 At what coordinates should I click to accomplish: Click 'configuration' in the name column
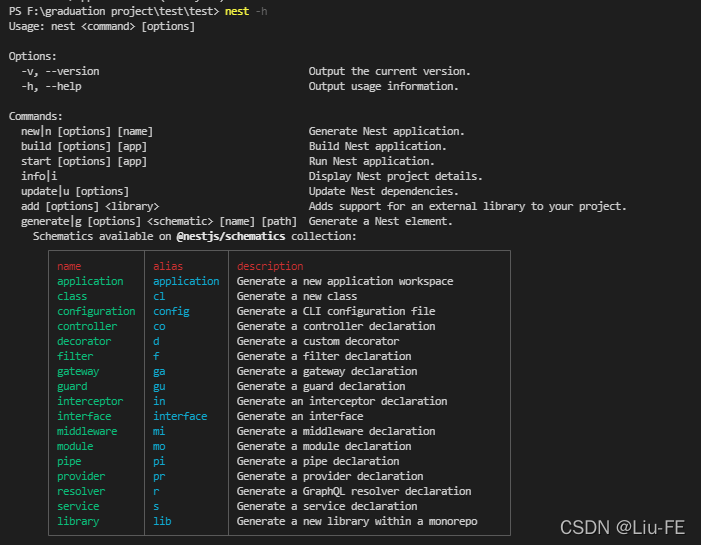tap(96, 311)
